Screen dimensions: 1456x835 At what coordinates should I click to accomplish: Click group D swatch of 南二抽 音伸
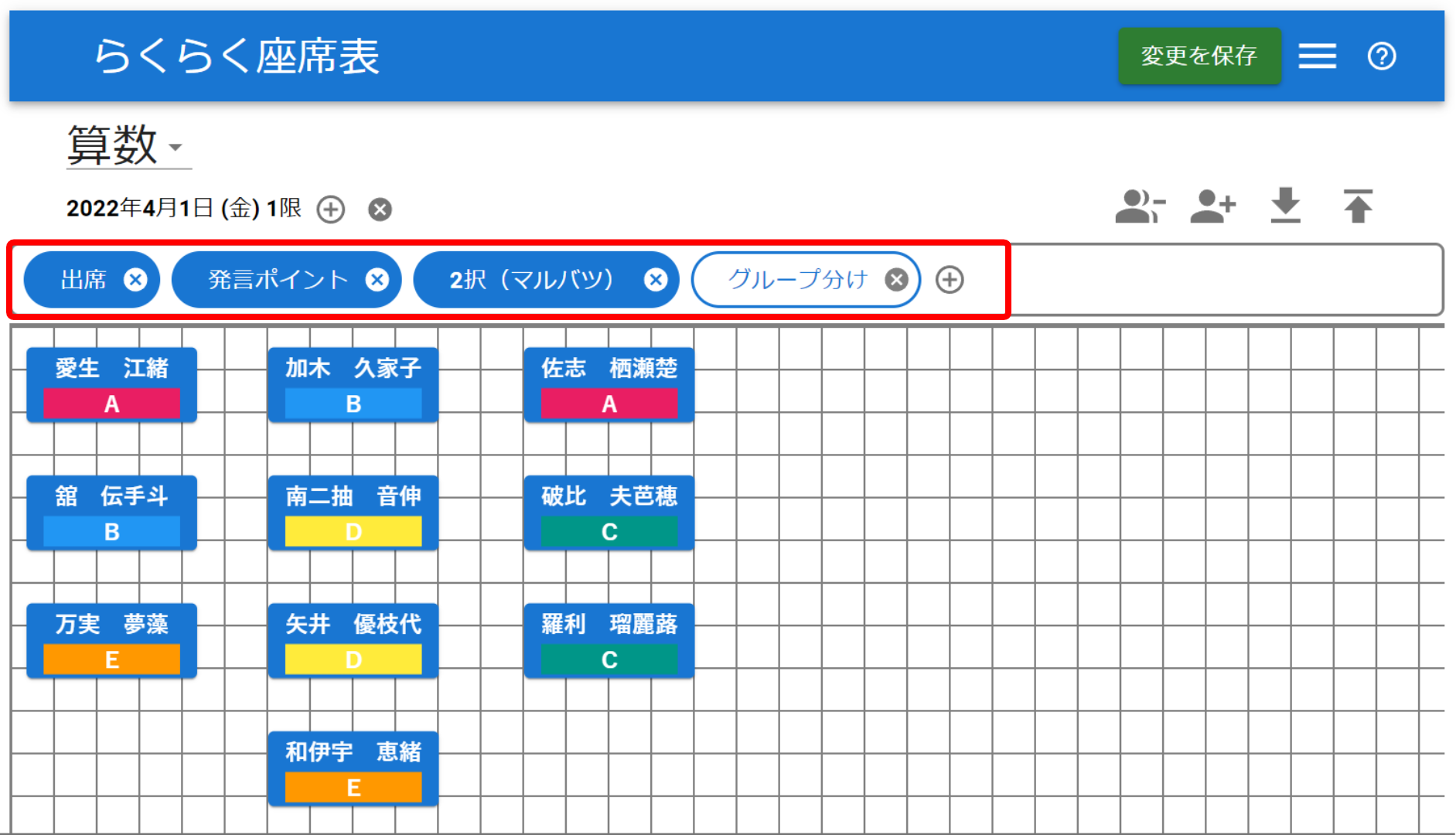353,532
